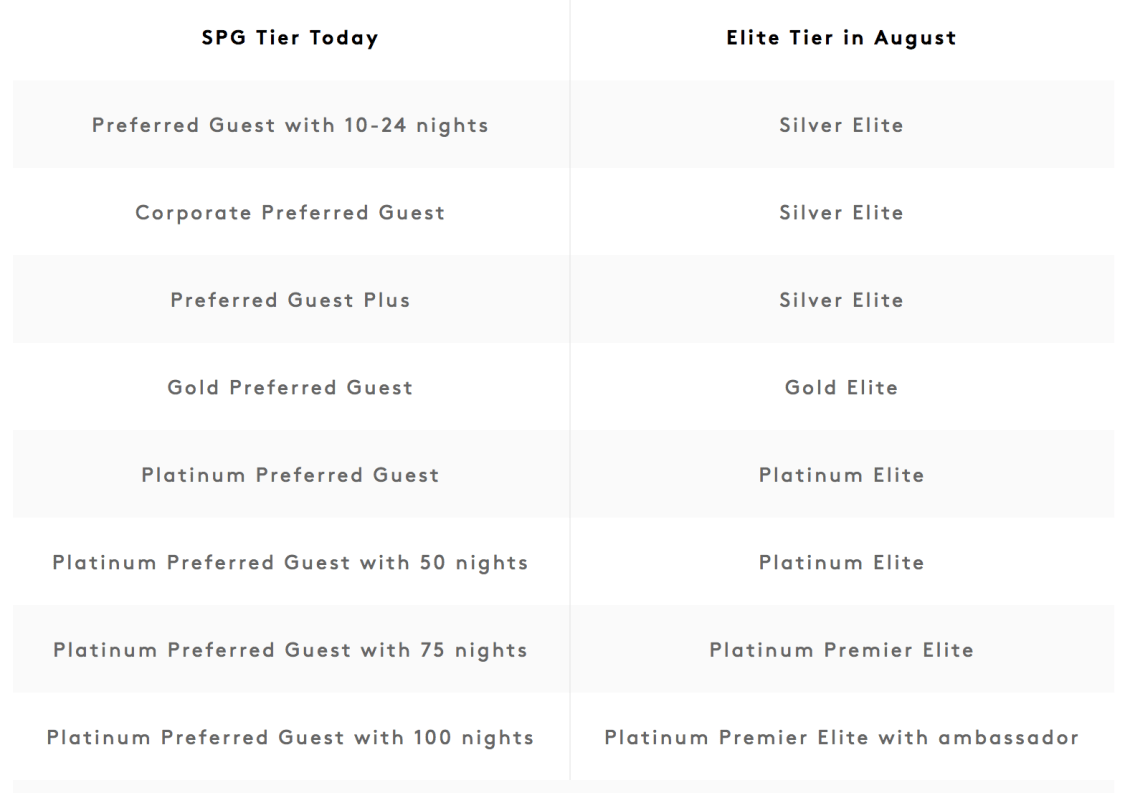Click Silver Elite beside Corporate Preferred Guest

click(841, 213)
